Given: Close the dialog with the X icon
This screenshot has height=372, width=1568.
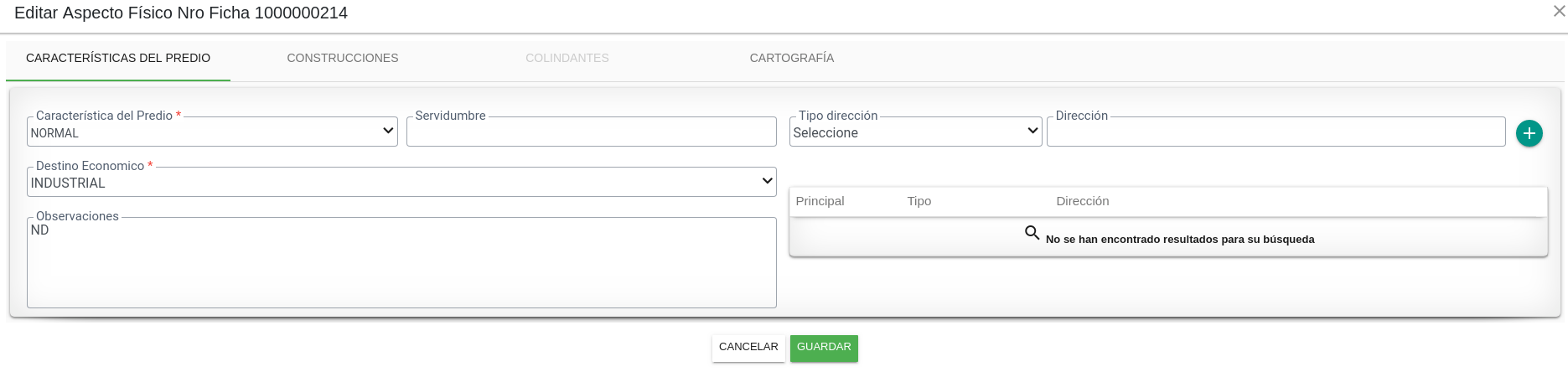Looking at the screenshot, I should (x=1559, y=11).
